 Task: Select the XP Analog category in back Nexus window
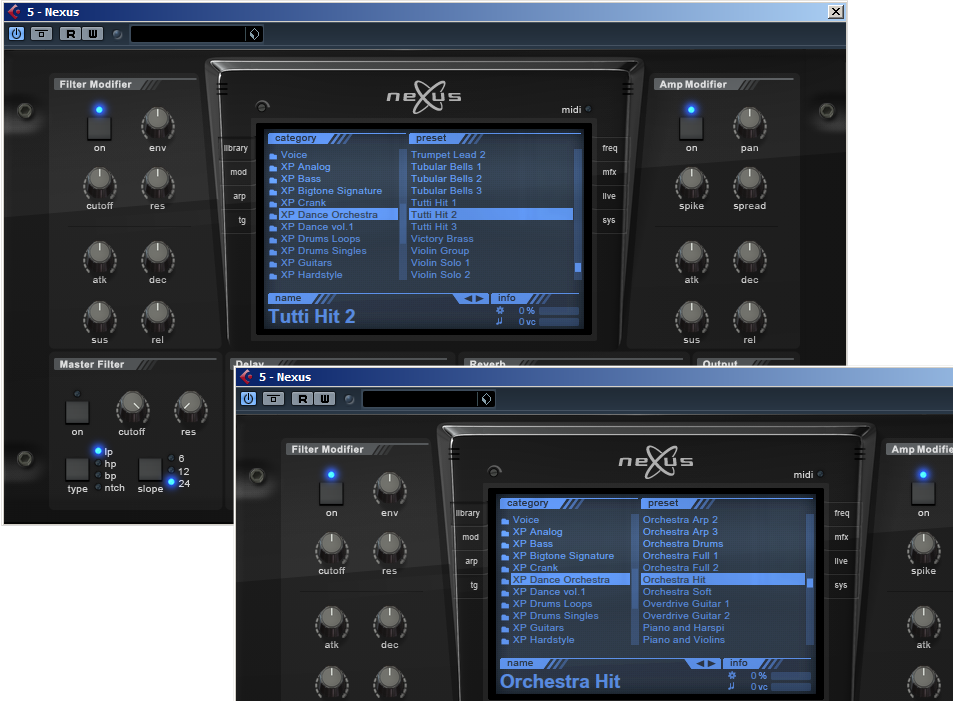click(305, 167)
